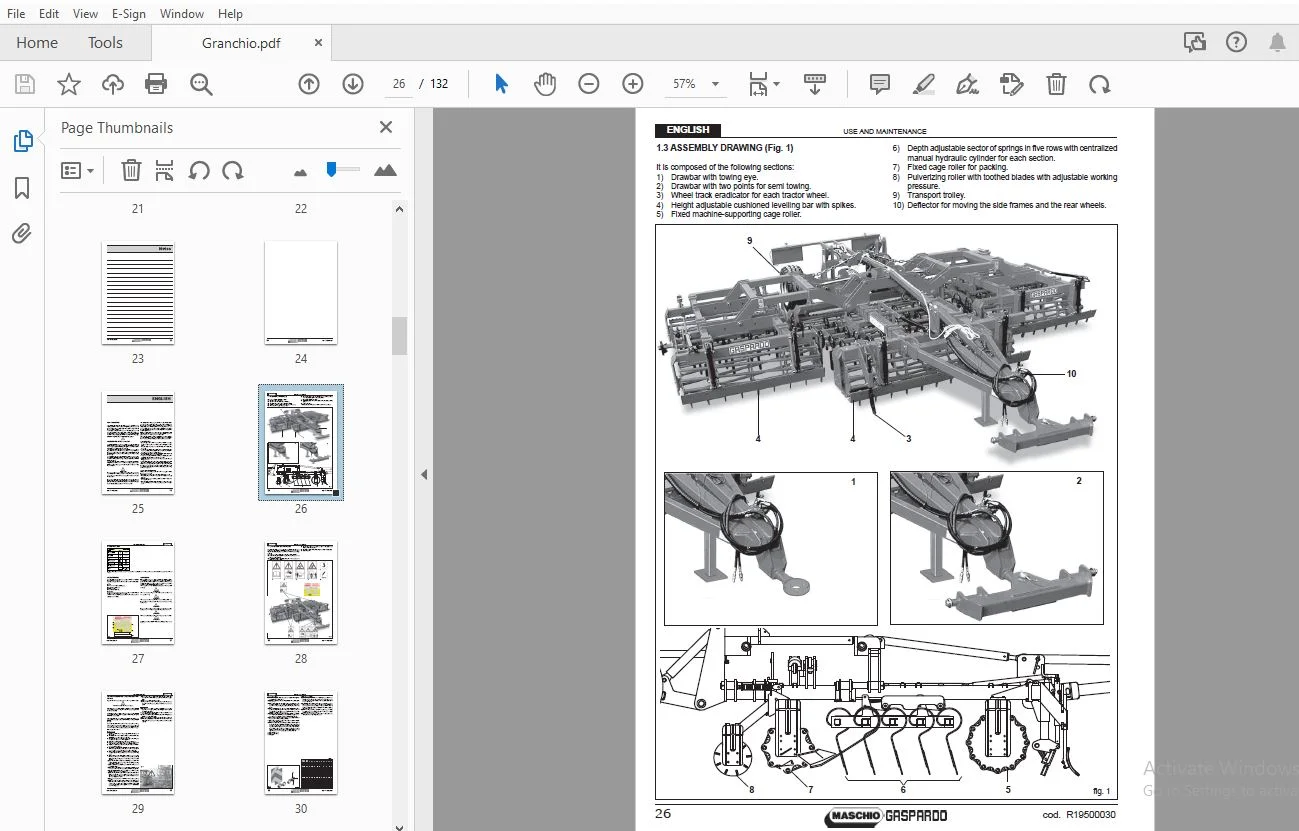Image resolution: width=1299 pixels, height=831 pixels.
Task: Open the E-Sign menu
Action: [129, 14]
